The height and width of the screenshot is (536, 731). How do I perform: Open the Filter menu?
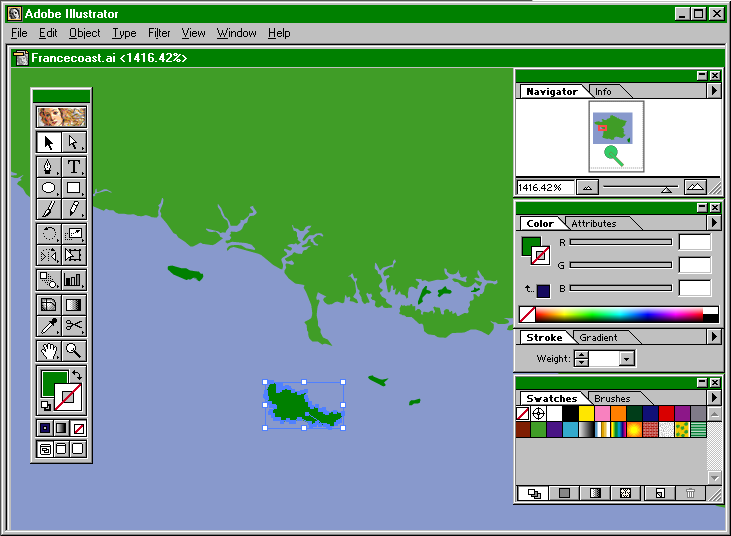click(x=159, y=33)
